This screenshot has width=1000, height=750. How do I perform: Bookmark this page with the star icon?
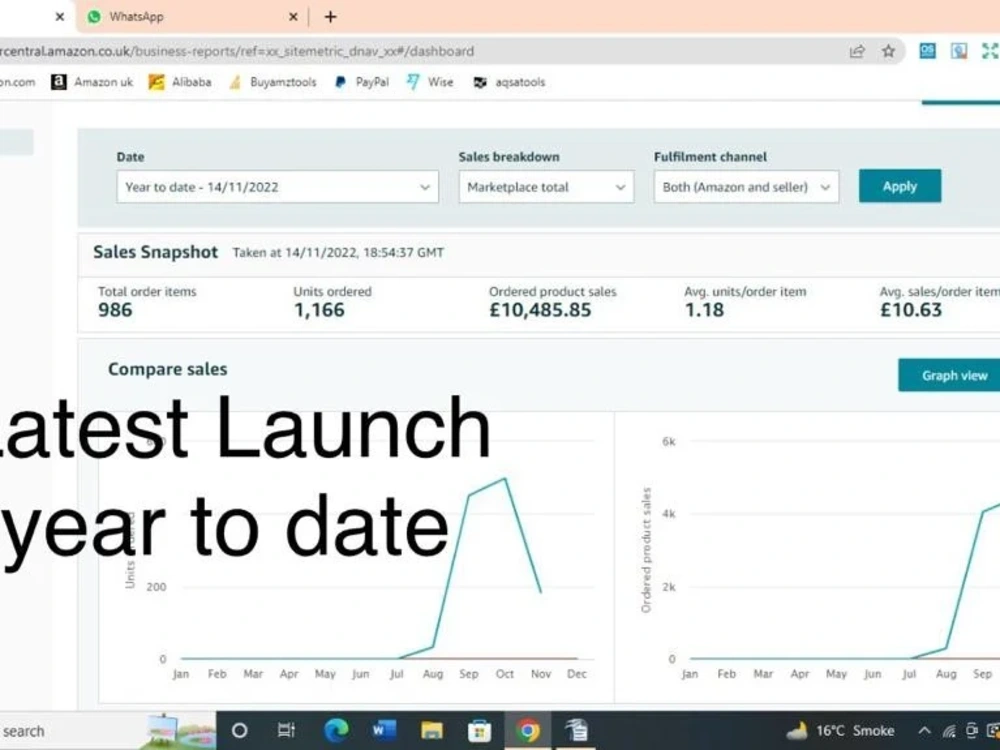(x=888, y=51)
